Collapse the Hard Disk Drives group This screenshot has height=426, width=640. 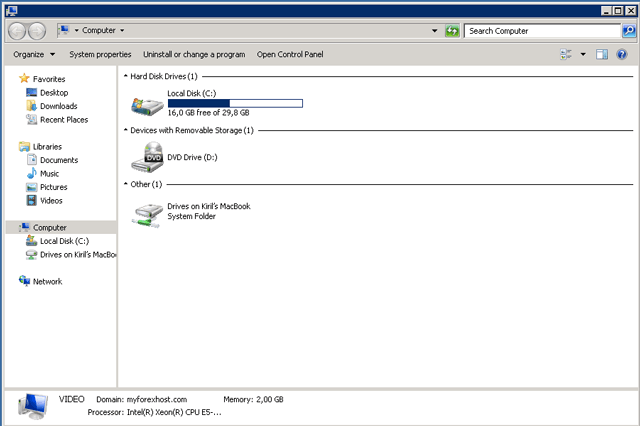[126, 76]
